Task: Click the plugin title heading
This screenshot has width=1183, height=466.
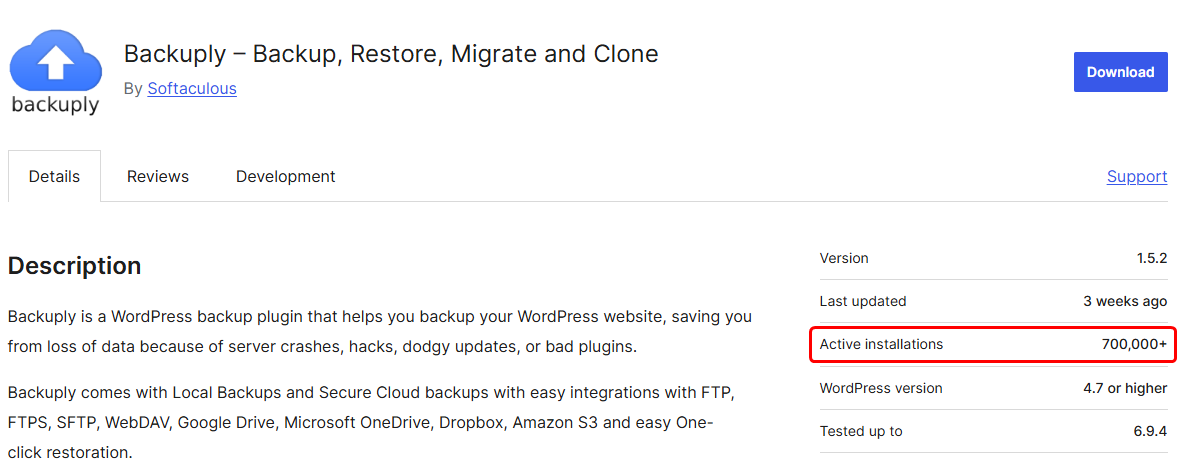Action: (x=390, y=54)
